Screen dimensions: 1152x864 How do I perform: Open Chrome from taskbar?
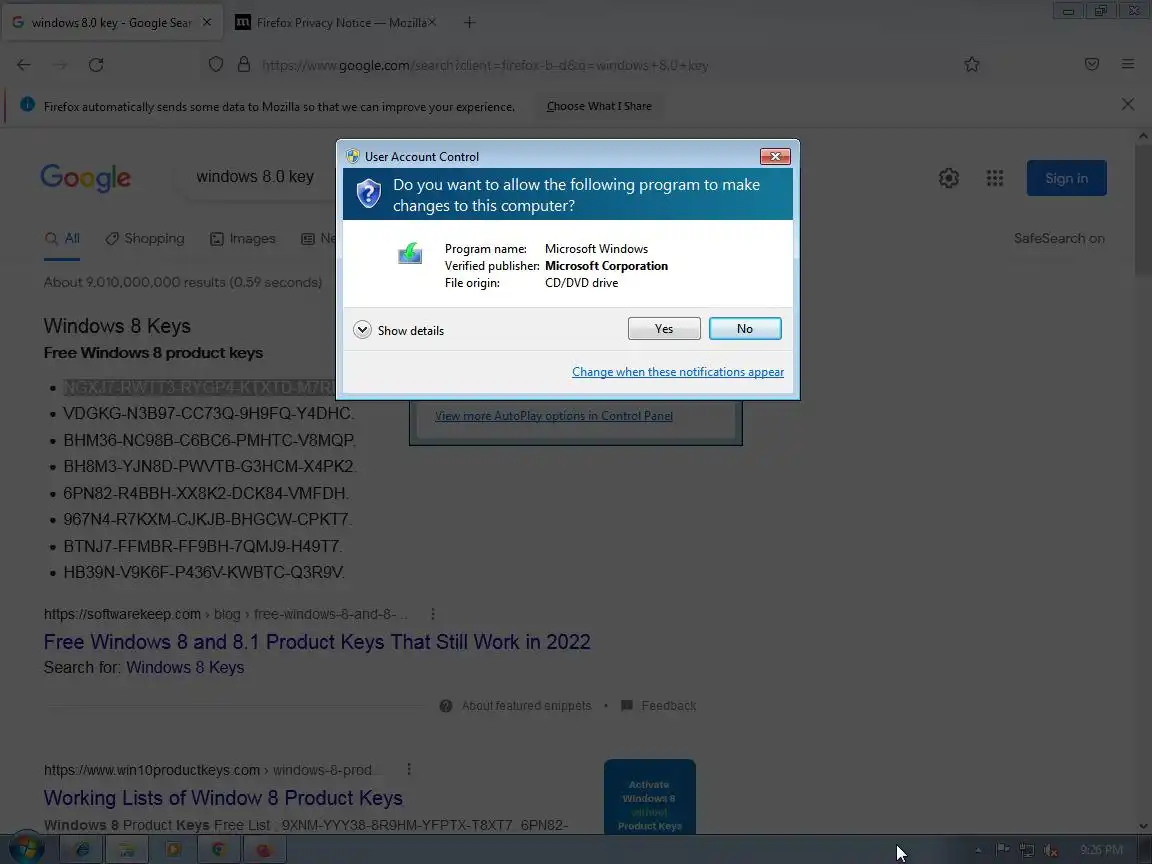[x=218, y=850]
